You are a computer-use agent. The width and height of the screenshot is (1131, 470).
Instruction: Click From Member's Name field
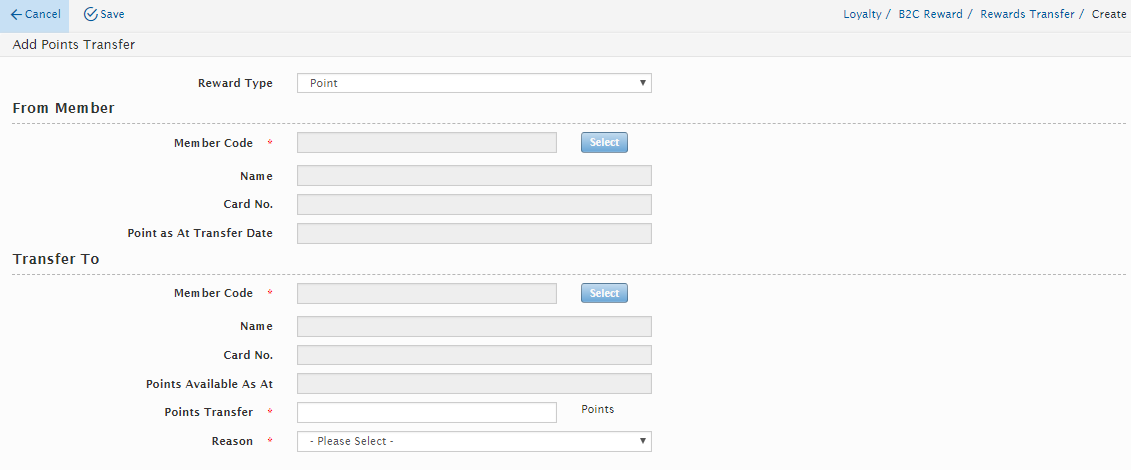(474, 176)
